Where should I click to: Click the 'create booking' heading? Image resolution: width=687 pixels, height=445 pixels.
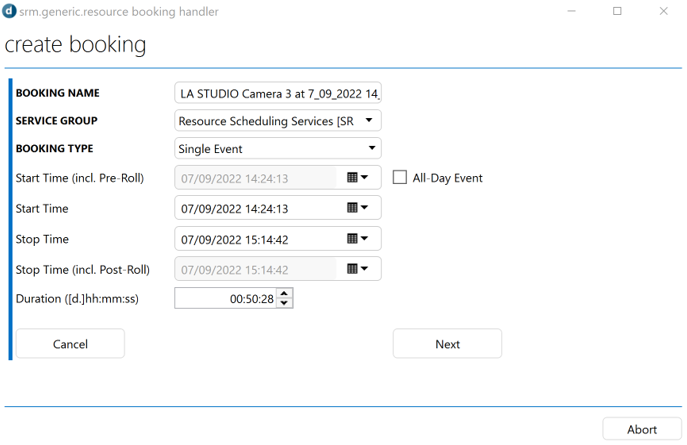pos(75,44)
